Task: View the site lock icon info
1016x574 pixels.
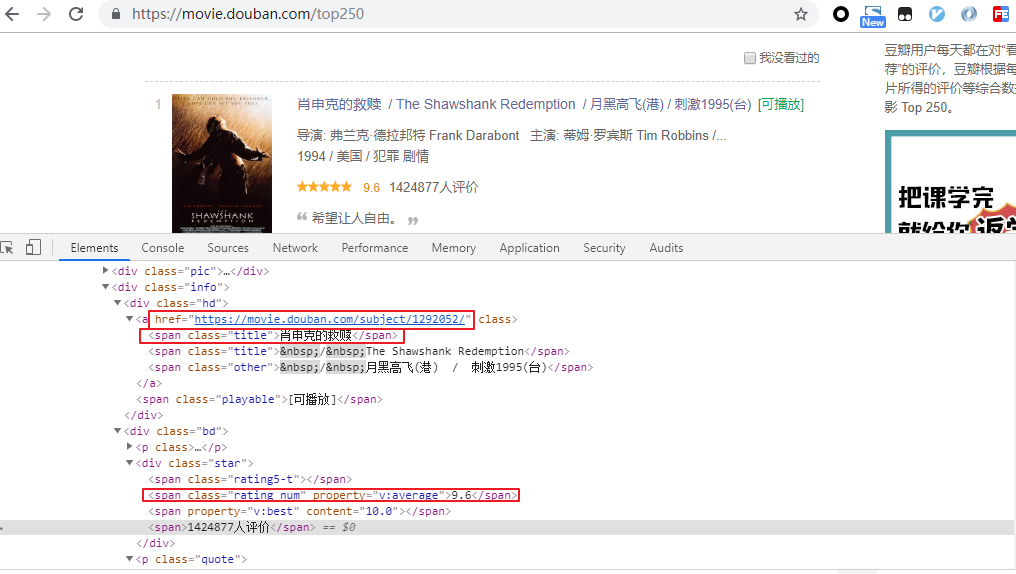Action: [x=116, y=14]
